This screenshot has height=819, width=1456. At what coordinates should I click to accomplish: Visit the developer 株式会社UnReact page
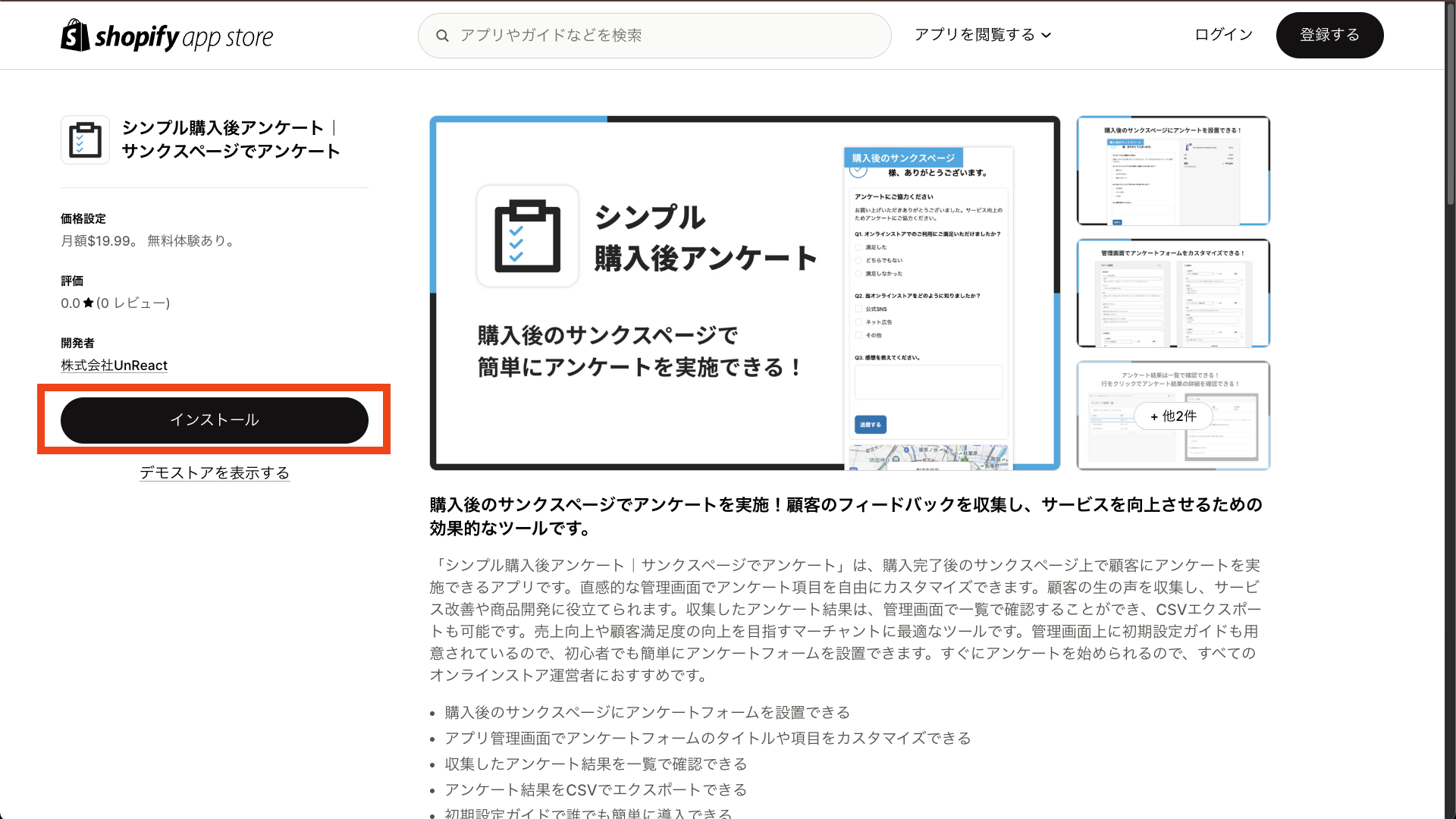(x=114, y=365)
